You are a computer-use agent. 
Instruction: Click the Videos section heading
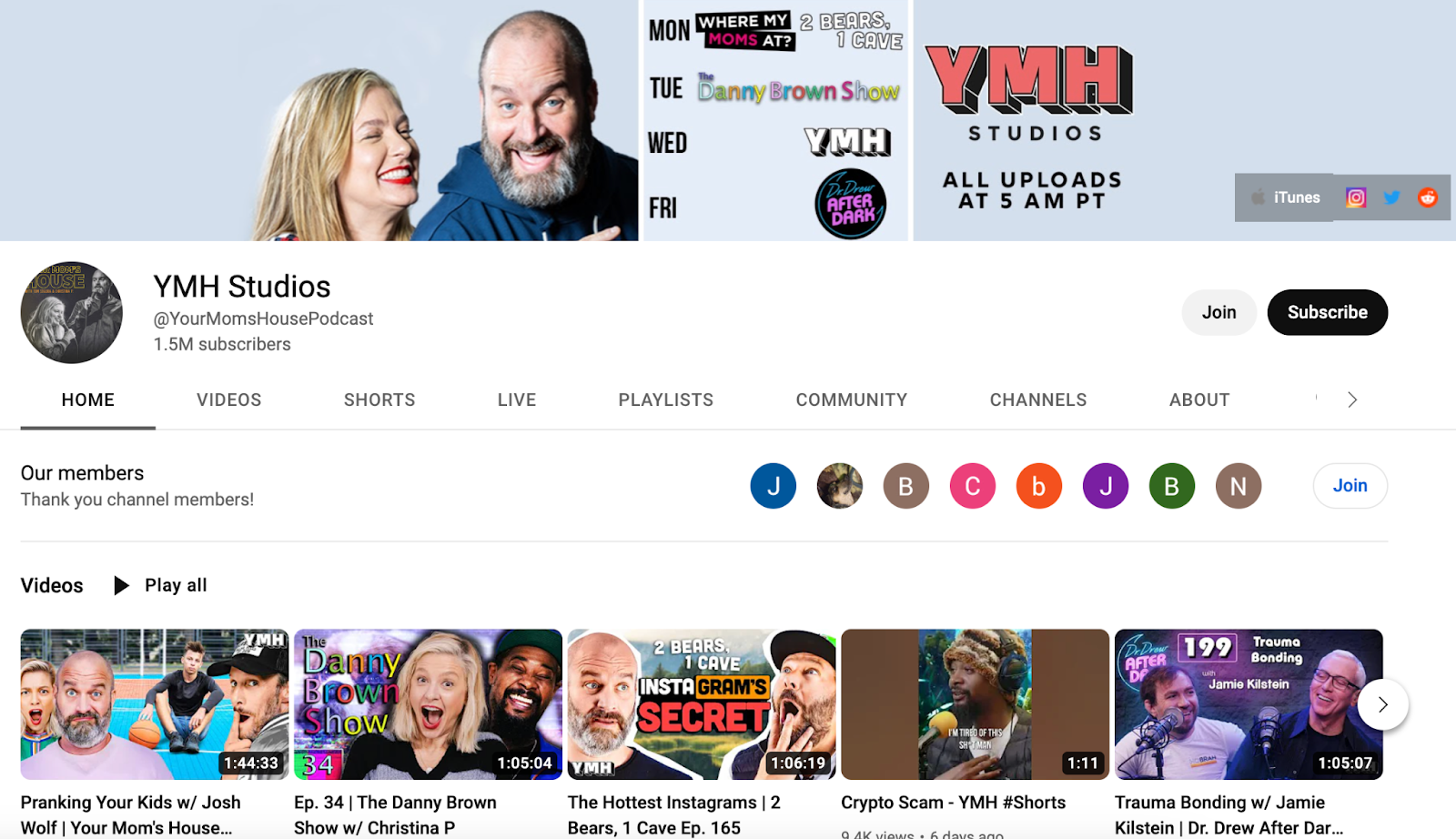pos(52,585)
